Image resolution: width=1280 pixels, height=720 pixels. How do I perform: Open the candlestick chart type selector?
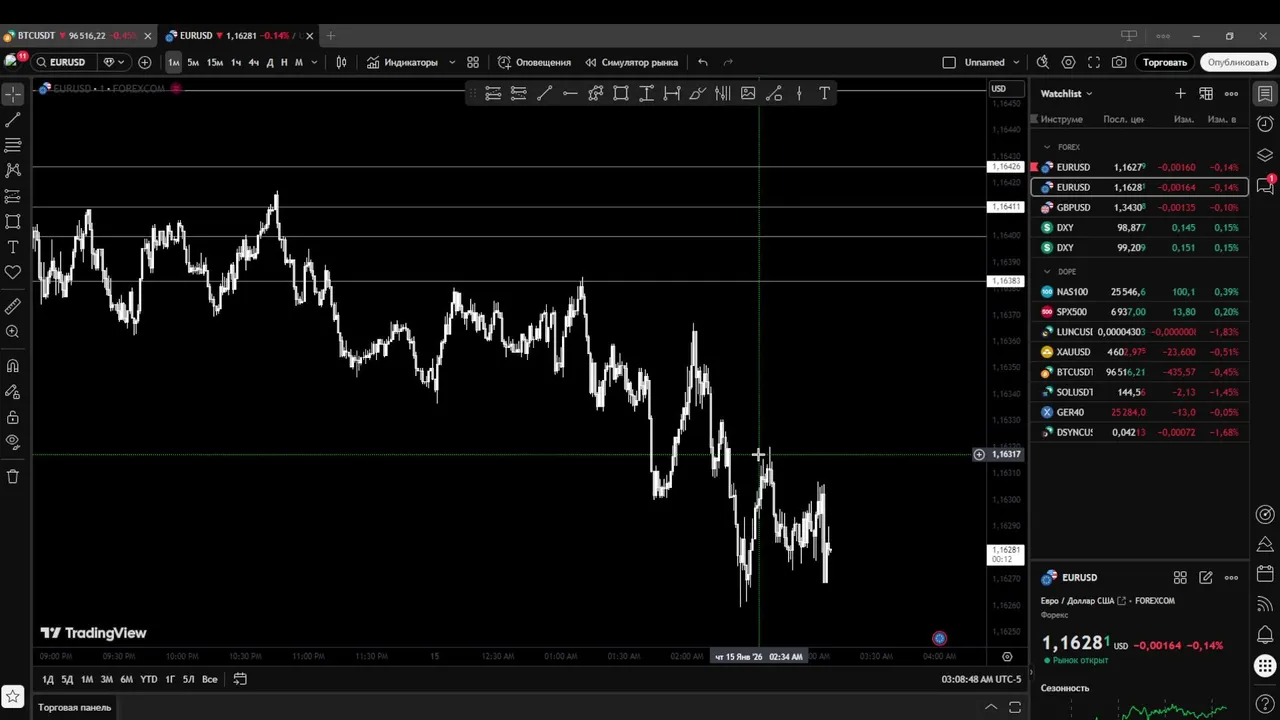coord(341,62)
